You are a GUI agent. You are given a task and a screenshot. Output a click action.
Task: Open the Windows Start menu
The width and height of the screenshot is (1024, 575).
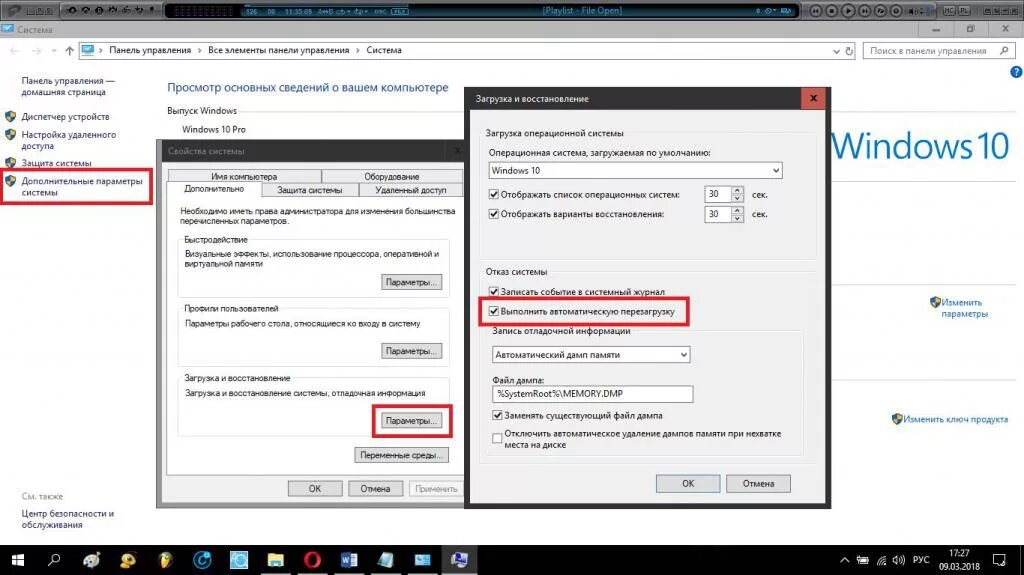18,560
